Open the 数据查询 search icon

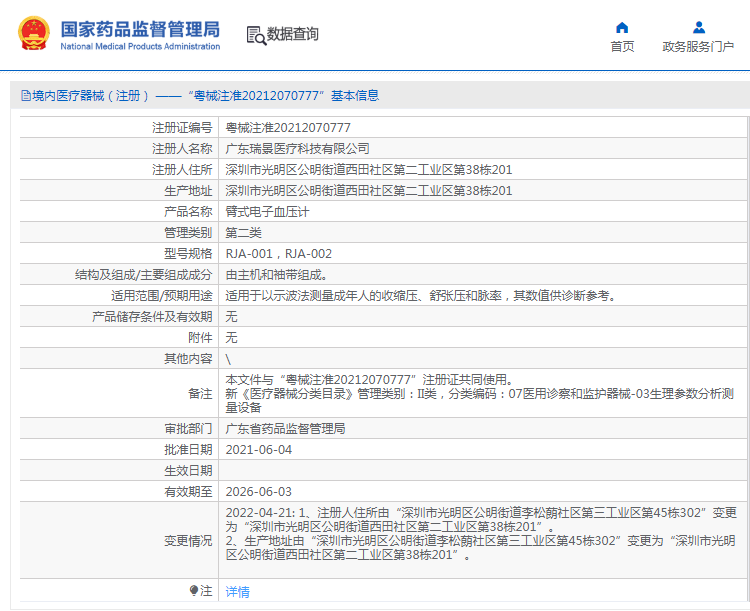tap(256, 35)
